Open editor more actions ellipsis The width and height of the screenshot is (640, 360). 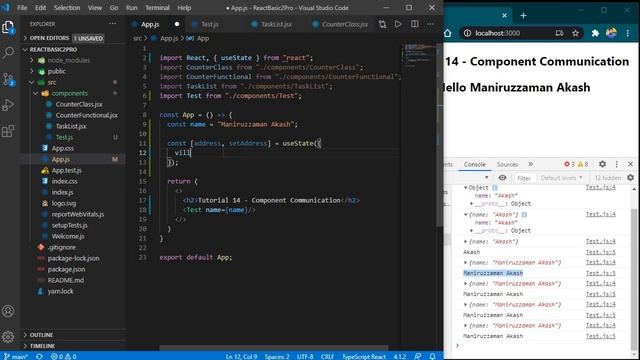[430, 24]
